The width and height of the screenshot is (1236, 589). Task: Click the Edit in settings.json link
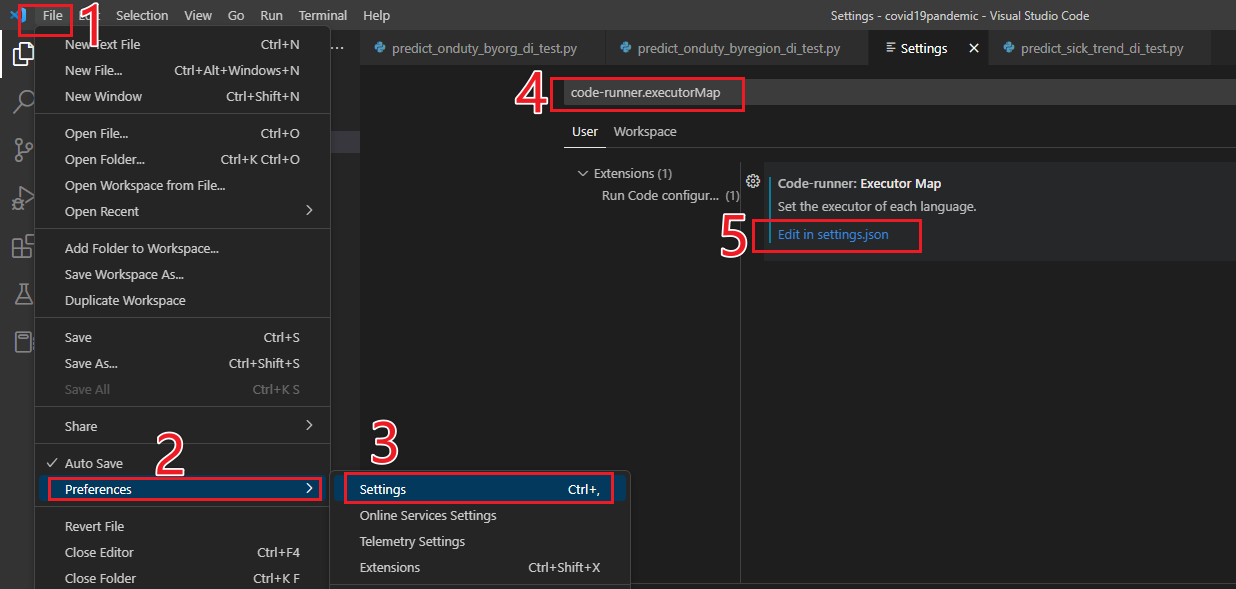click(833, 235)
